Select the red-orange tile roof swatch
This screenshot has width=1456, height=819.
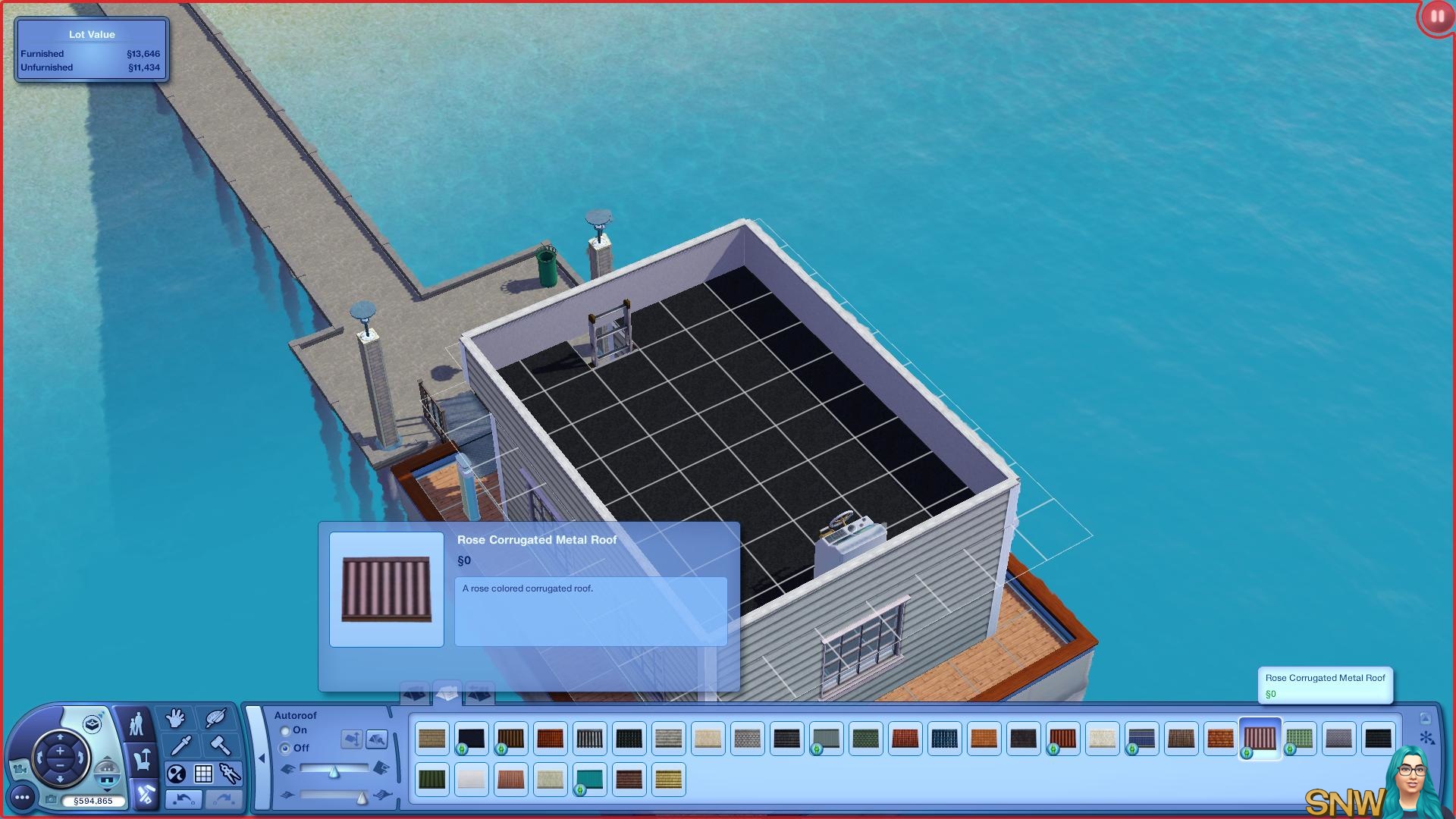coord(550,739)
